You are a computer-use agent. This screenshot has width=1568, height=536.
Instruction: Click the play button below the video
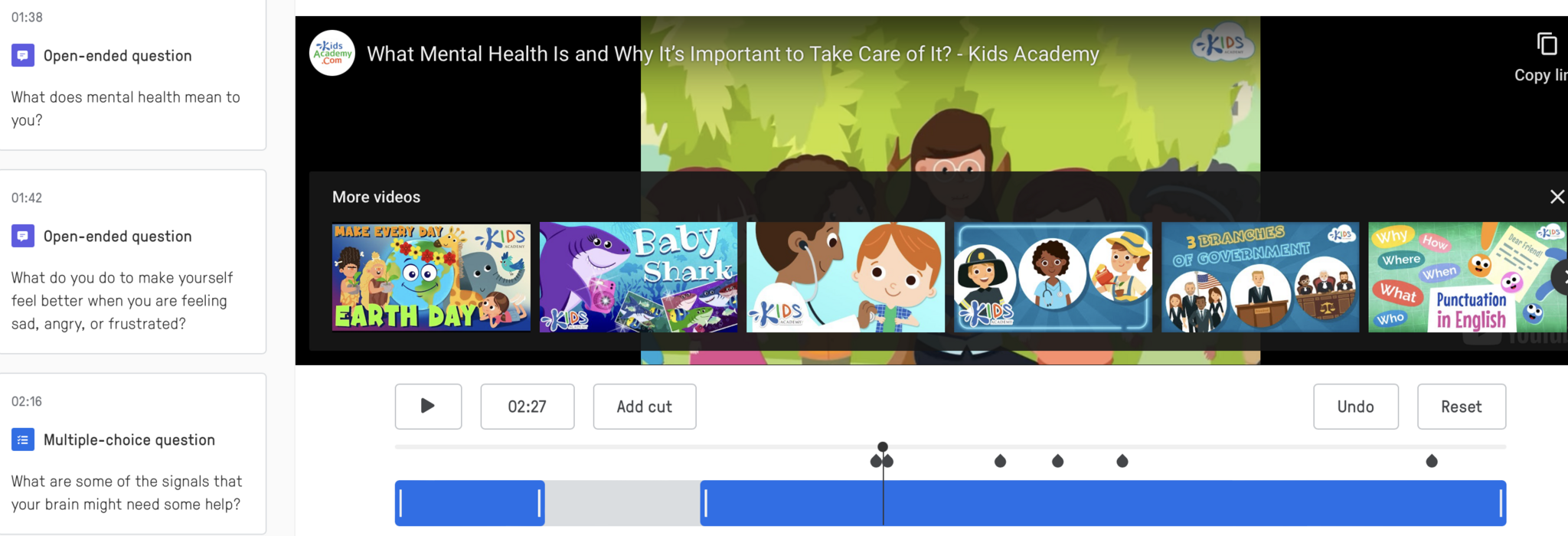point(428,407)
